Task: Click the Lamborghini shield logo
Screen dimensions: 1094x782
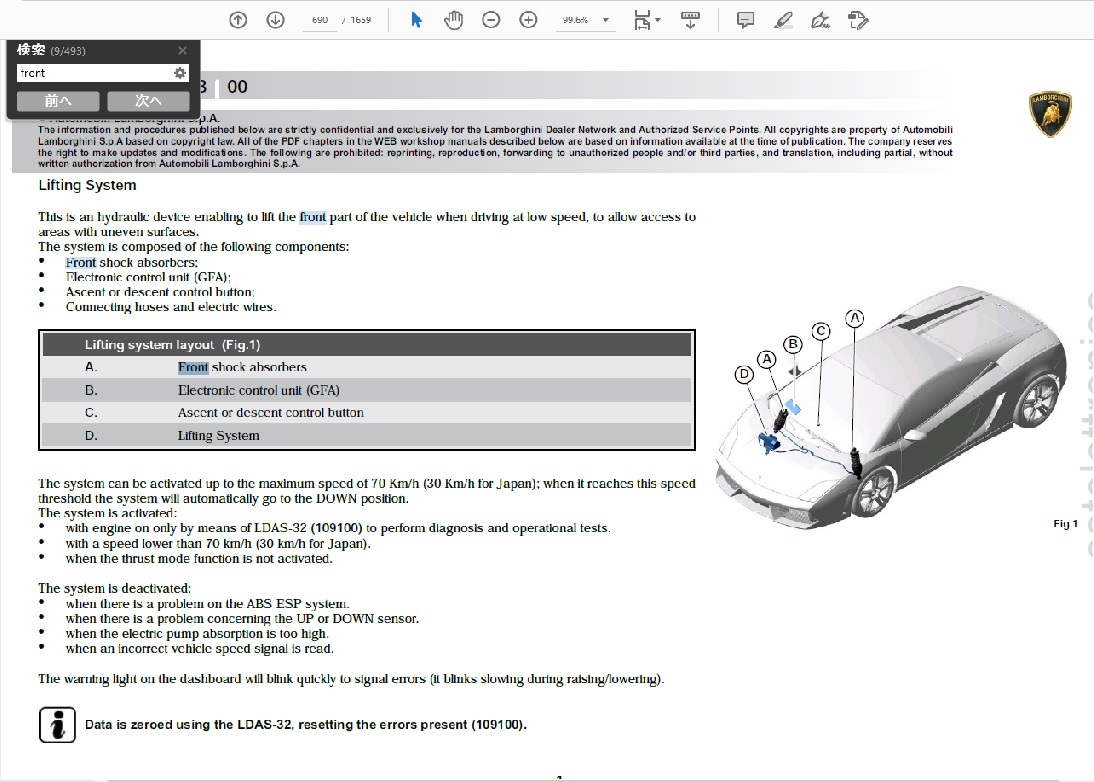Action: pos(1050,114)
